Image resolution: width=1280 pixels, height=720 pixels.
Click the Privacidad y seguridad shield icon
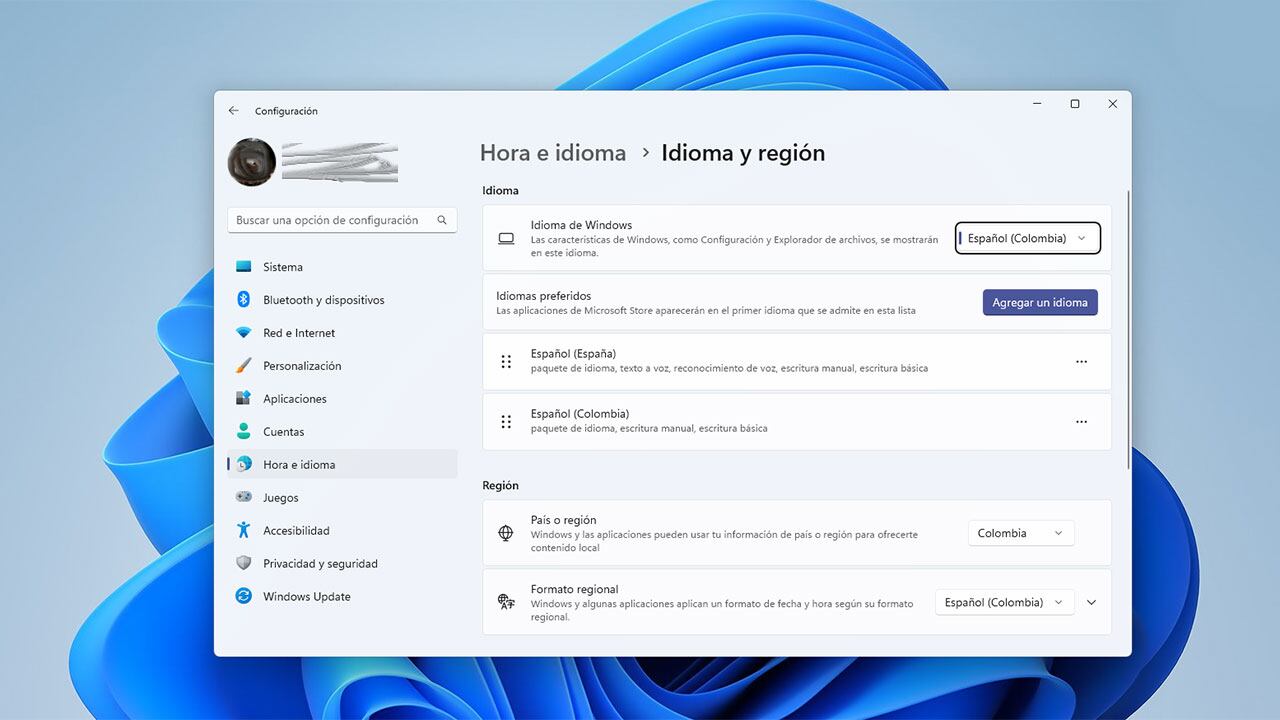pos(243,563)
